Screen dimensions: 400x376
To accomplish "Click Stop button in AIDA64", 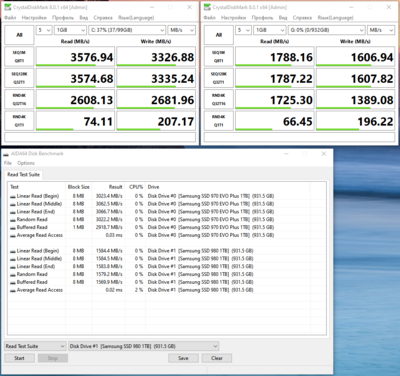I will 53,358.
